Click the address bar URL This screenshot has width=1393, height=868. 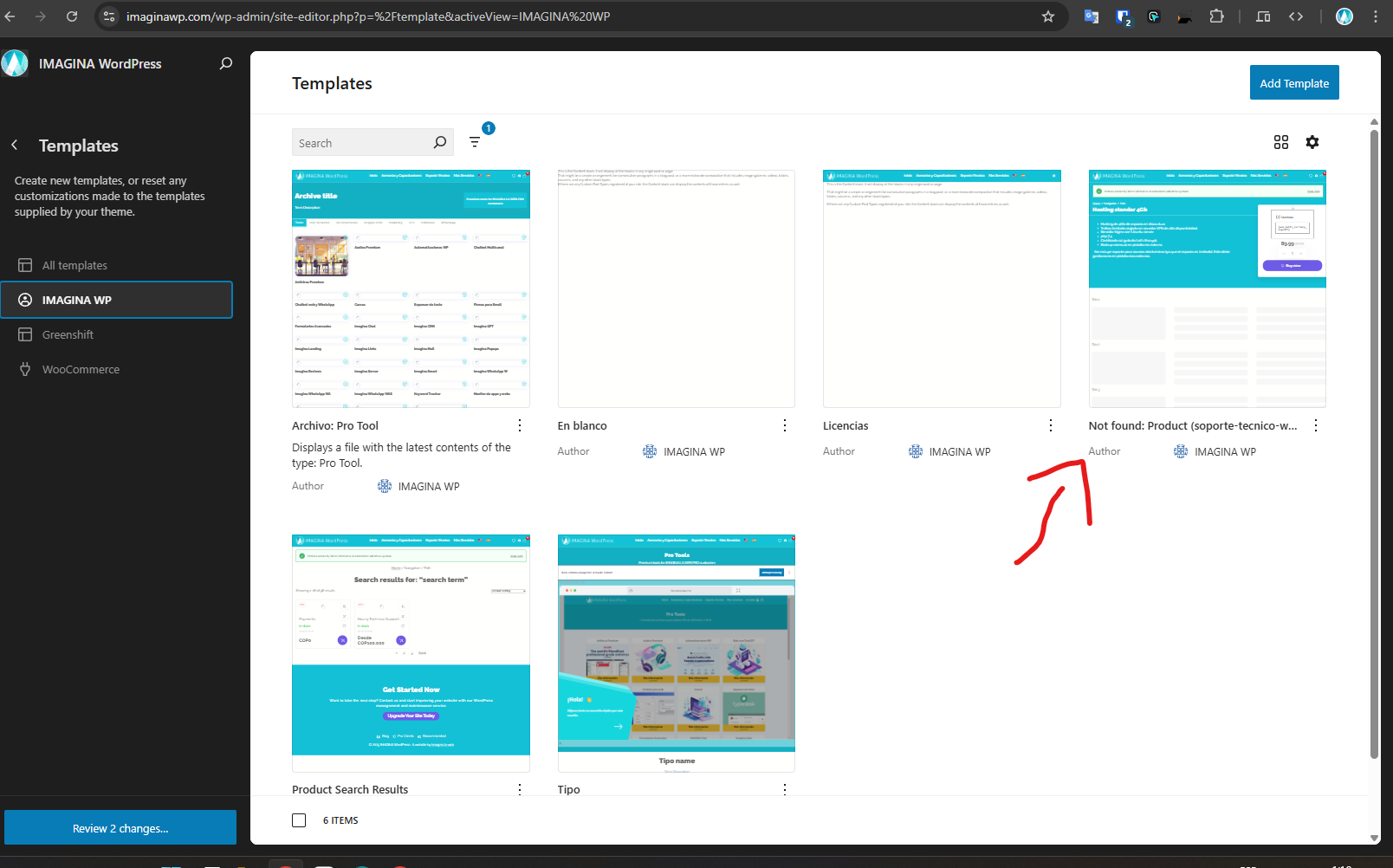(368, 16)
